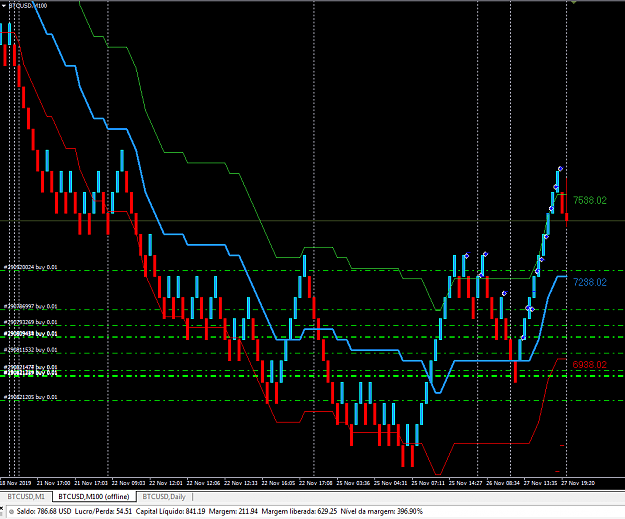The height and width of the screenshot is (519, 625).
Task: Click the 25 Nov 03:36 time axis label
Action: 353,483
